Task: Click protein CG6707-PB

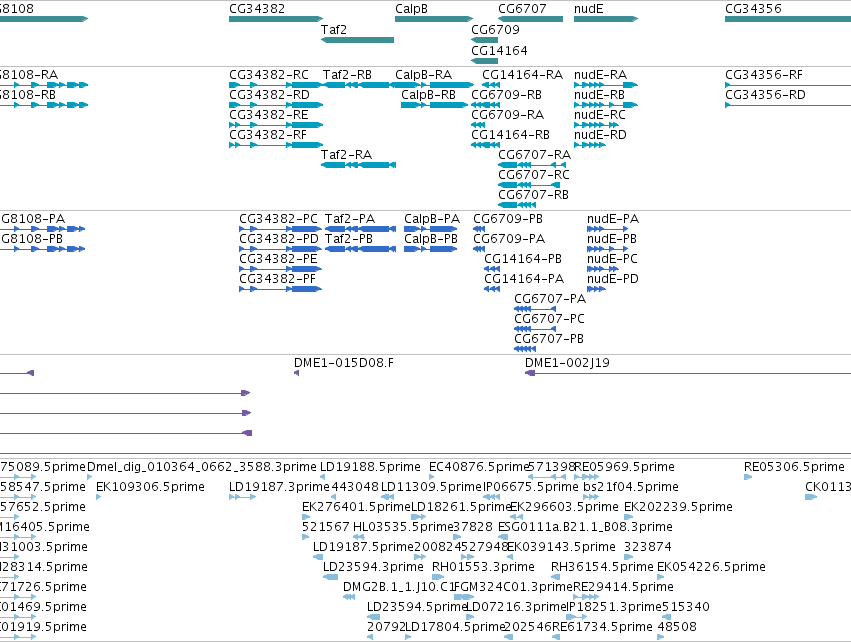Action: pyautogui.click(x=549, y=339)
